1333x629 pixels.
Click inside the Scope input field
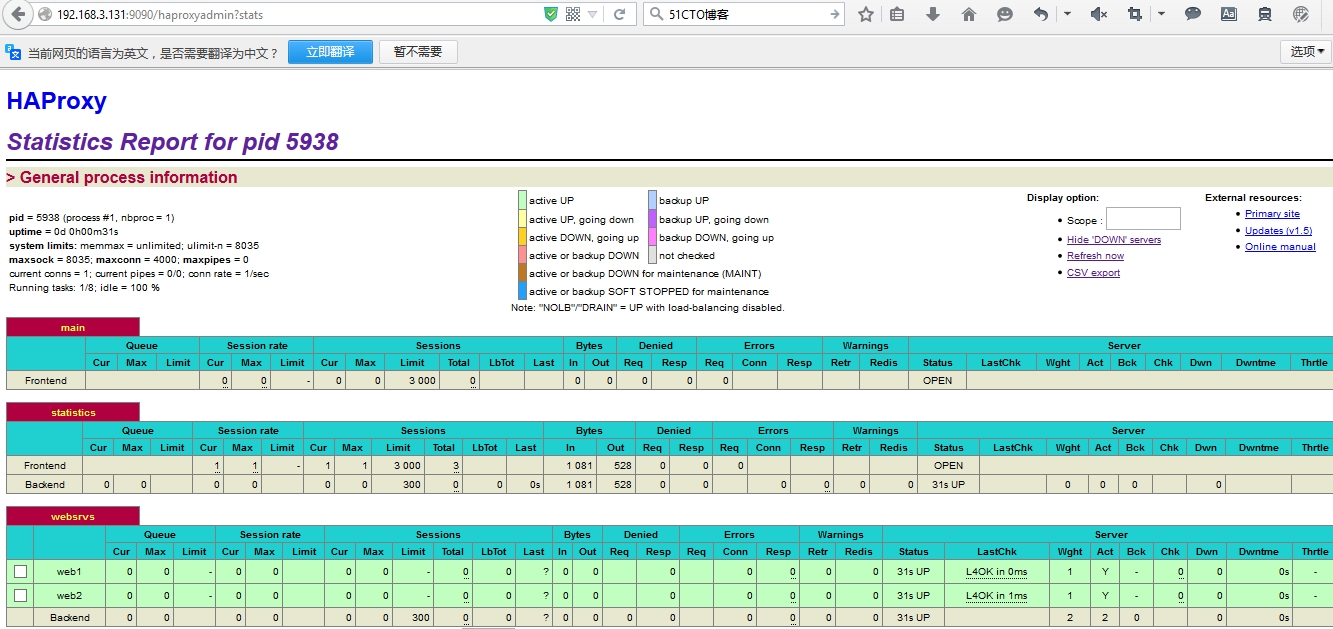pyautogui.click(x=1143, y=218)
